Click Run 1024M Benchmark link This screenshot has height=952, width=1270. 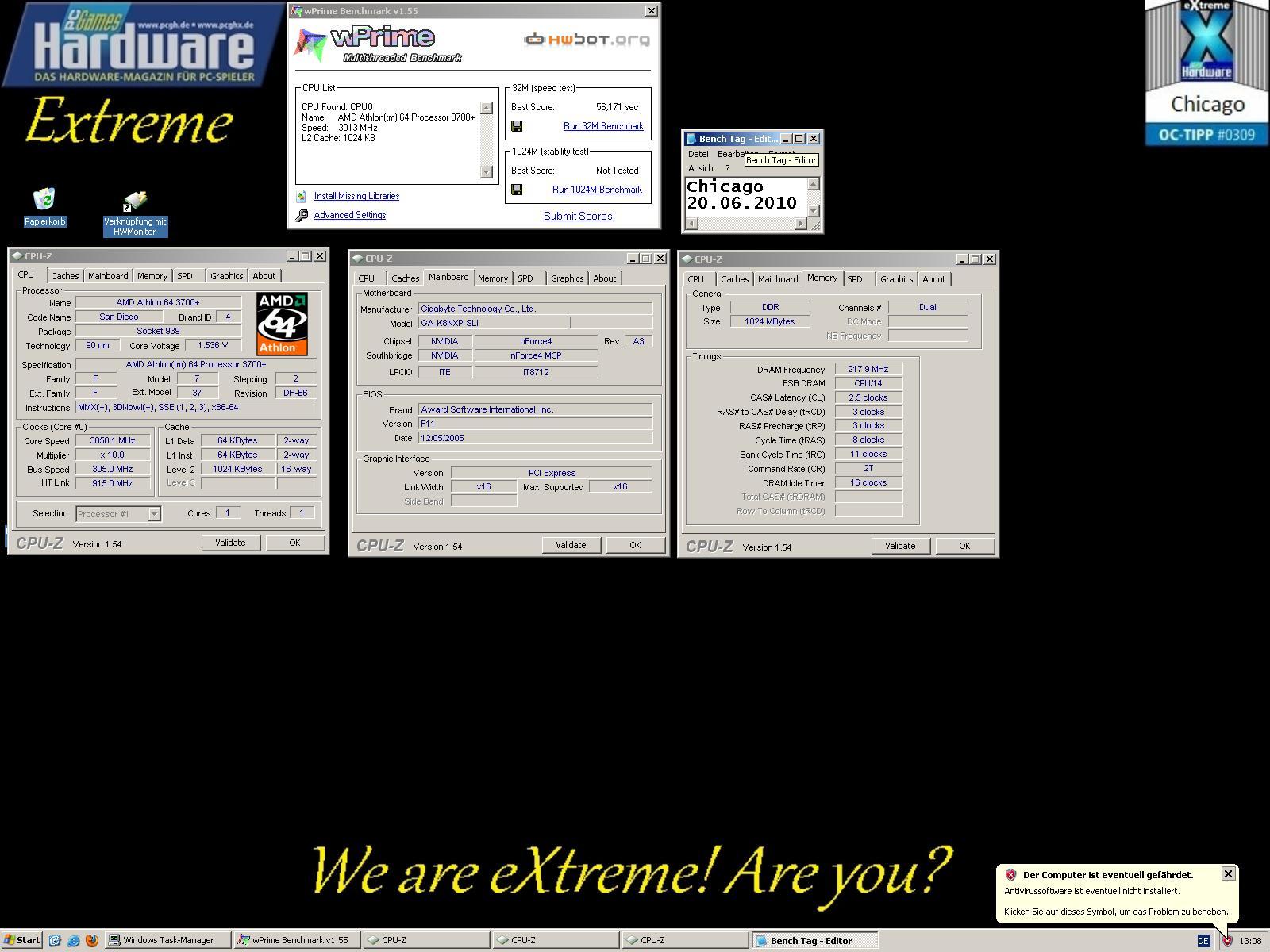pyautogui.click(x=597, y=190)
